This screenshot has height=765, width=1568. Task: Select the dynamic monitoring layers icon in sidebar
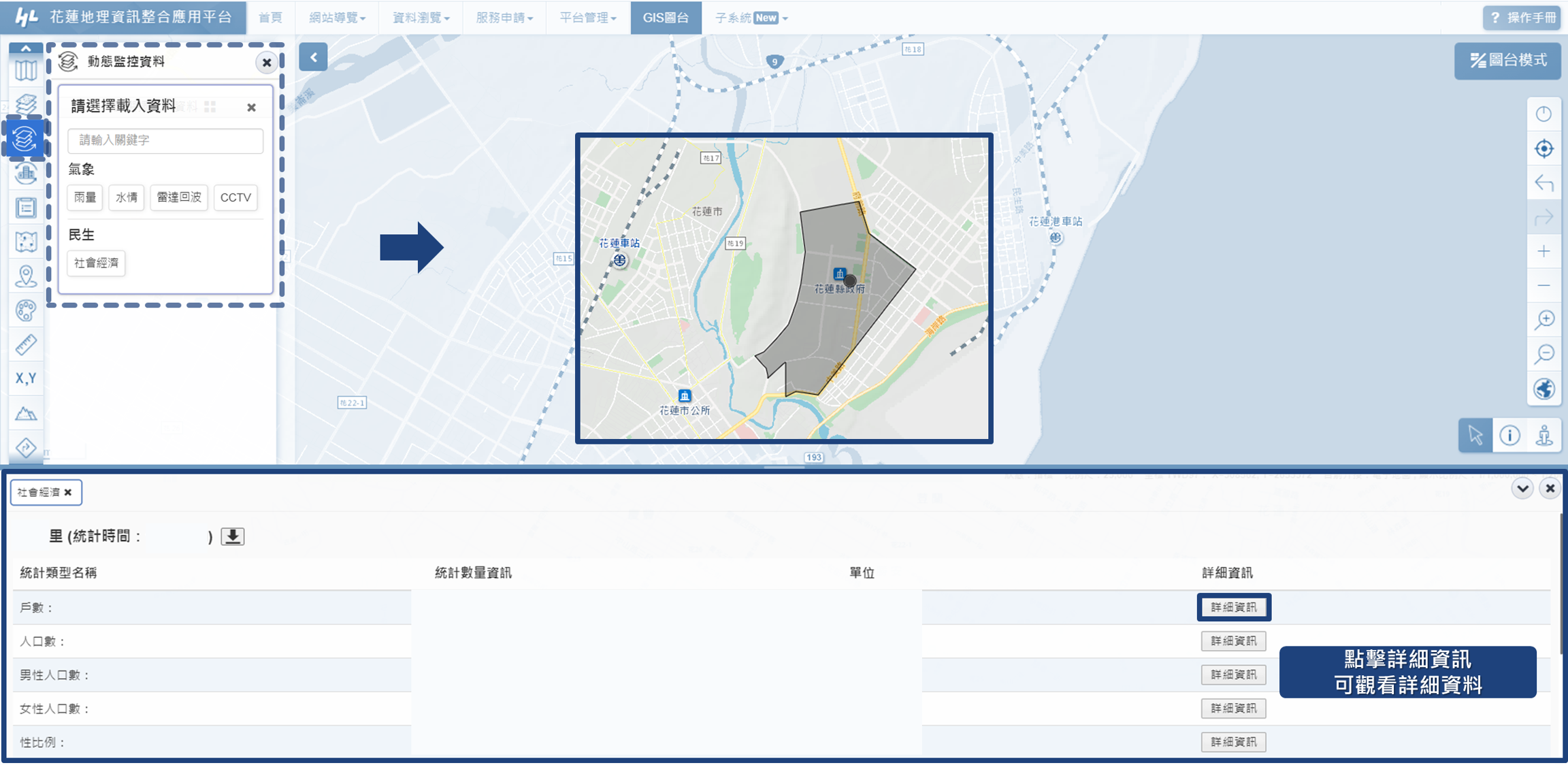tap(25, 138)
